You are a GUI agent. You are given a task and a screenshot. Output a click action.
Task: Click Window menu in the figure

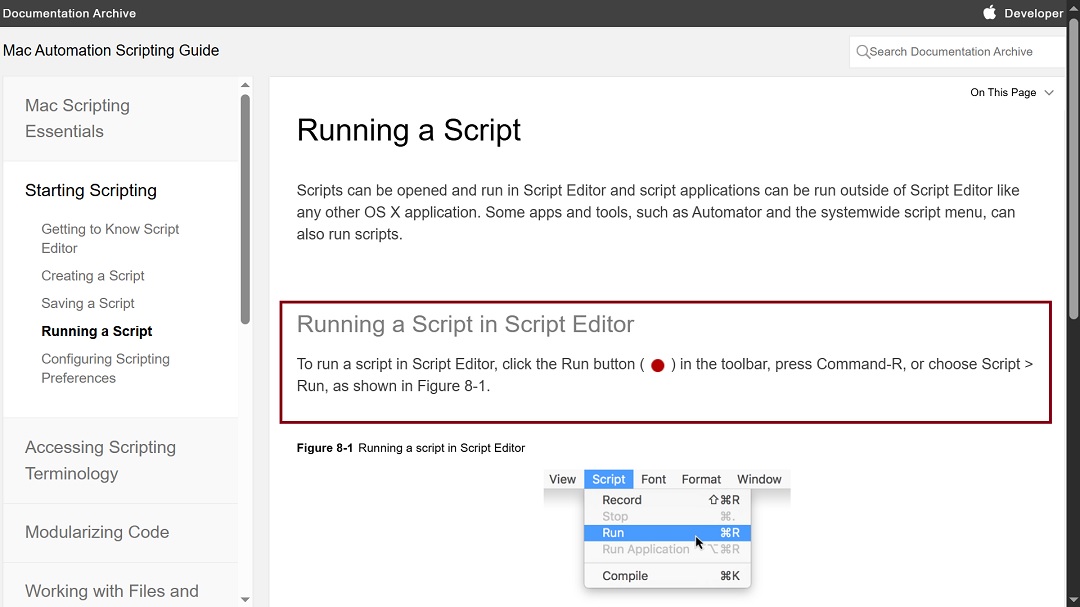click(759, 480)
